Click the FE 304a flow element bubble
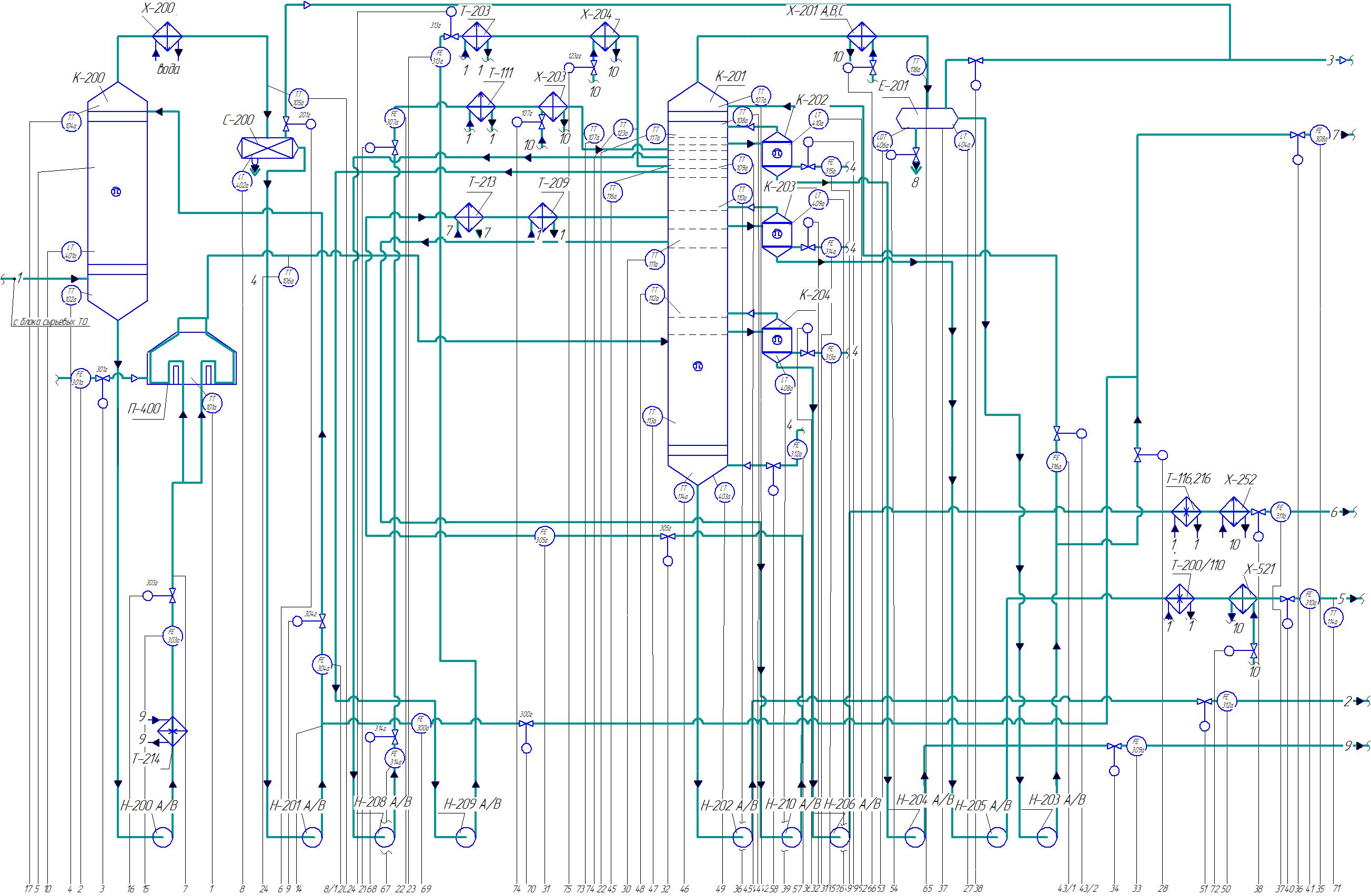The height and width of the screenshot is (896, 1371). tap(322, 664)
